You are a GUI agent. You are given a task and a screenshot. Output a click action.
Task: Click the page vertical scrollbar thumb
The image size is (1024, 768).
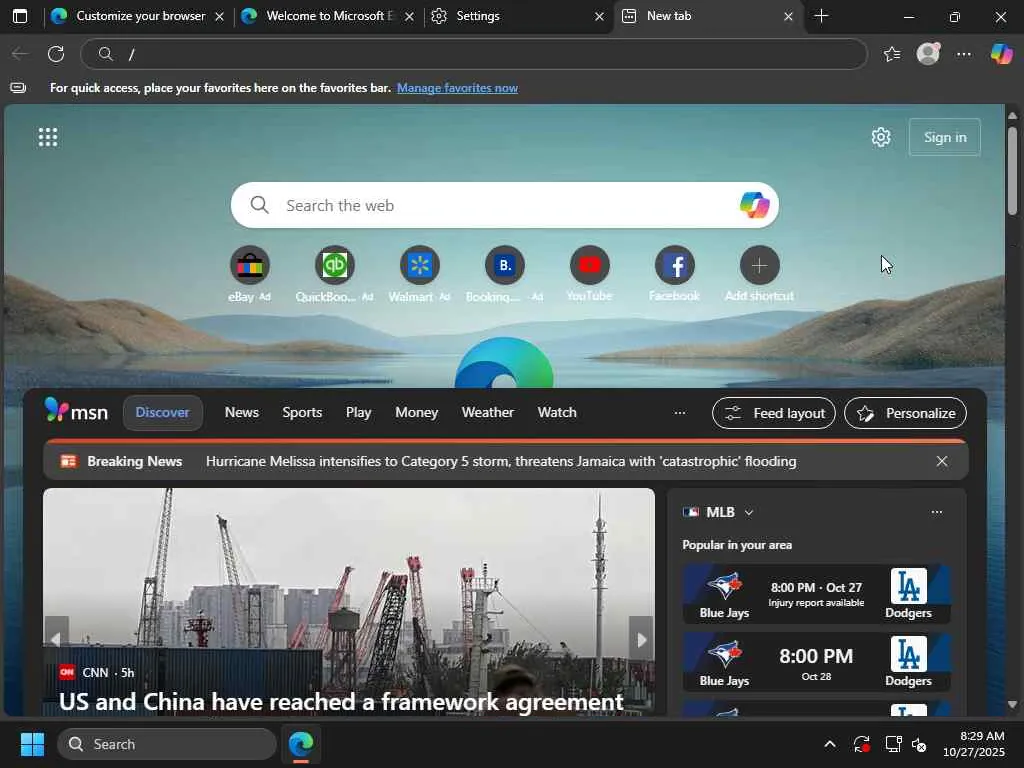click(x=1012, y=171)
